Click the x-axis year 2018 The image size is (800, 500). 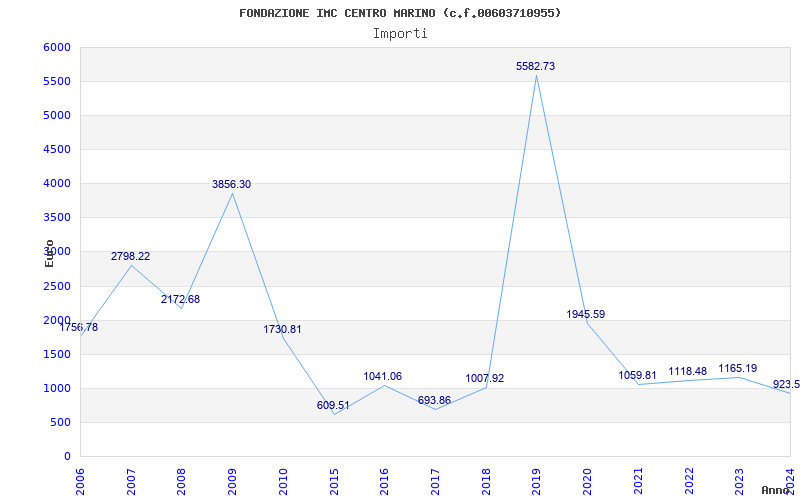486,482
